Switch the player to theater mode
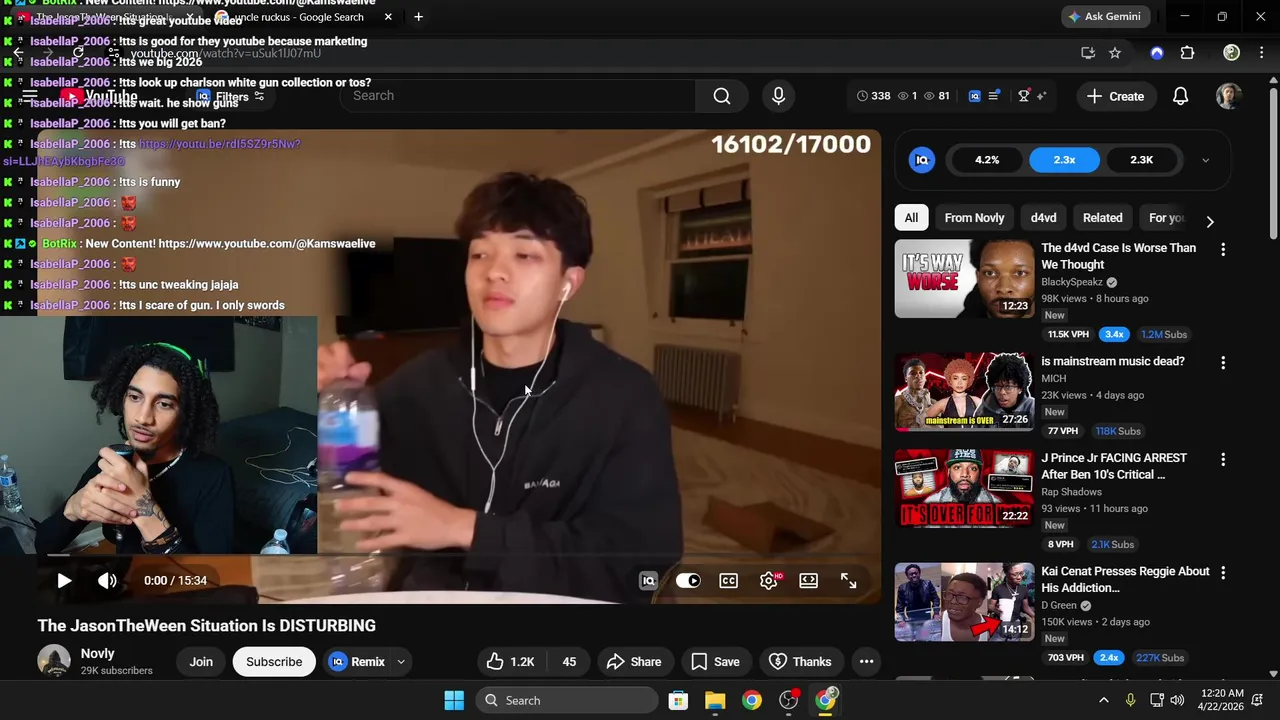This screenshot has height=720, width=1280. click(x=808, y=580)
